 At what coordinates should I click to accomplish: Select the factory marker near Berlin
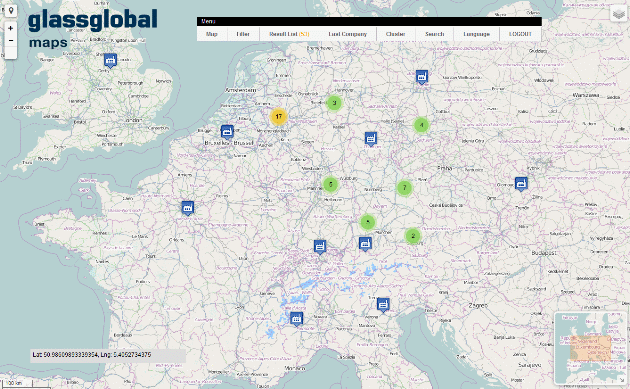coord(421,77)
